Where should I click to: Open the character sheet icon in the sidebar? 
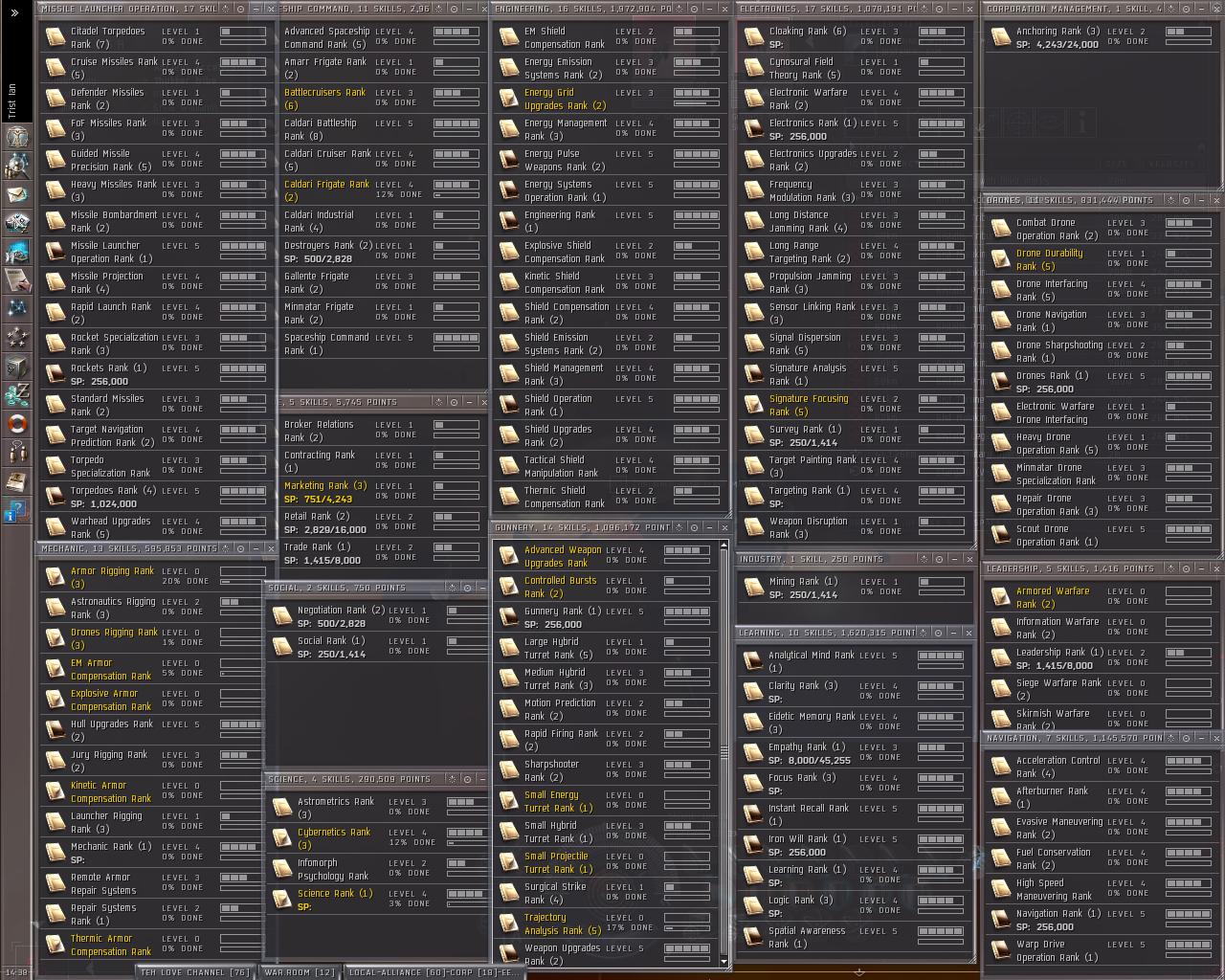[x=16, y=137]
